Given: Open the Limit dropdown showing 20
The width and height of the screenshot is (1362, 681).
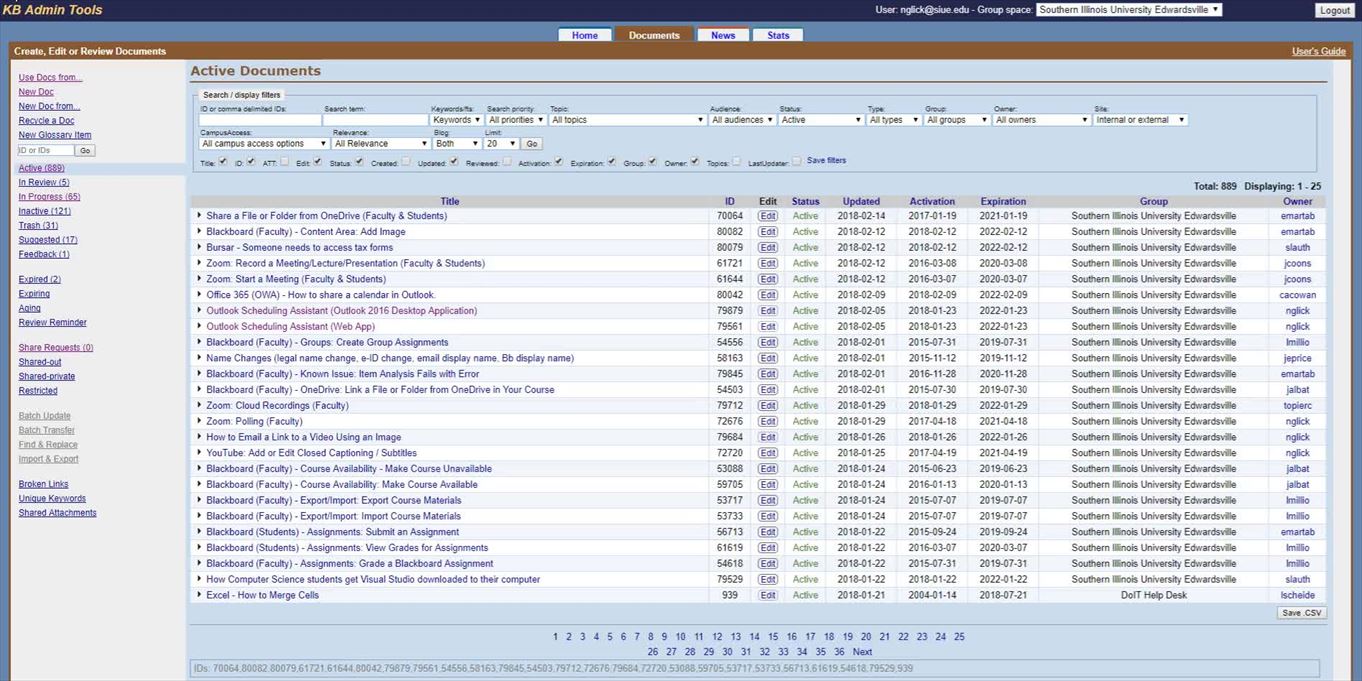Looking at the screenshot, I should (499, 144).
